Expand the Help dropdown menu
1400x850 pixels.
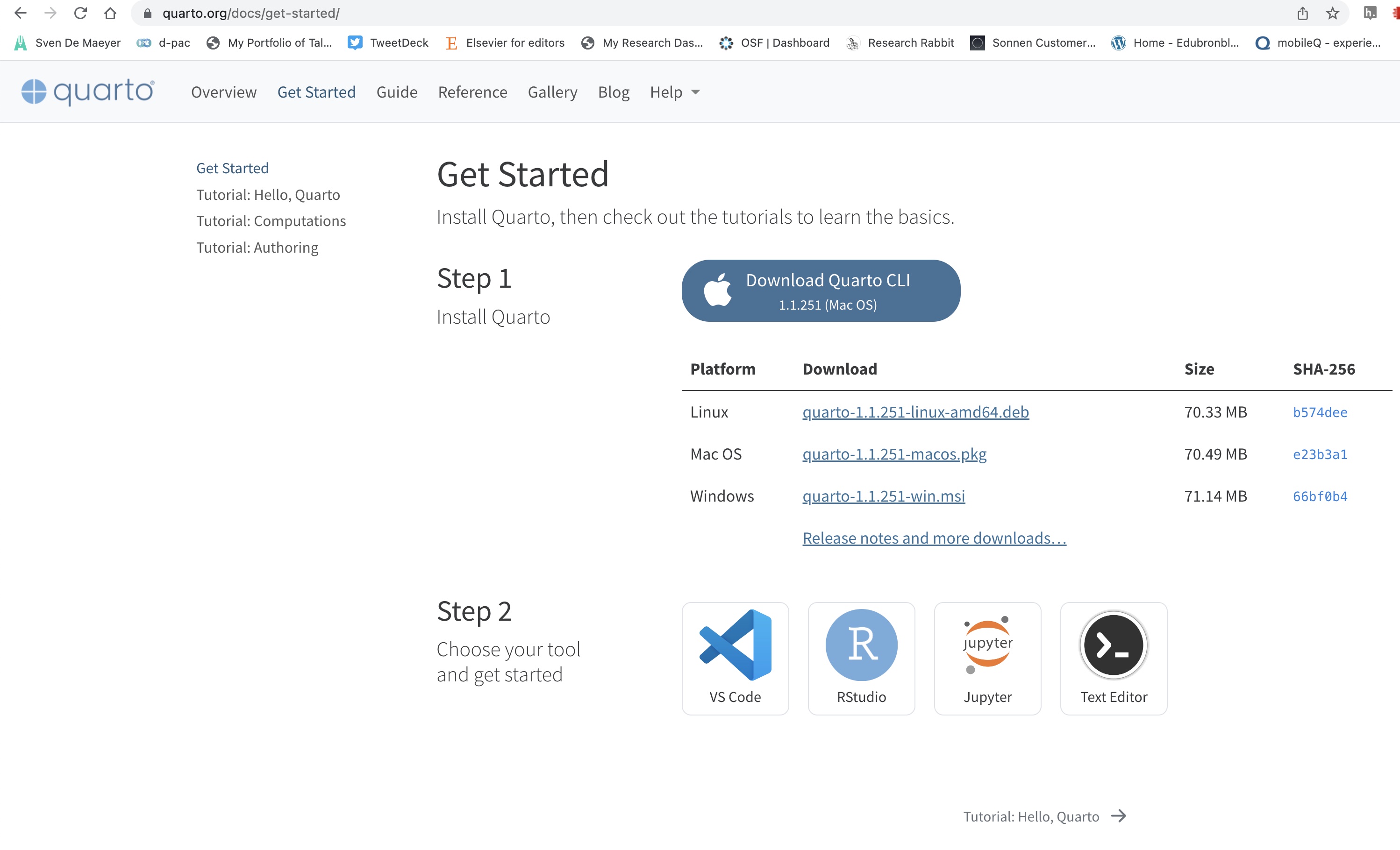(674, 92)
